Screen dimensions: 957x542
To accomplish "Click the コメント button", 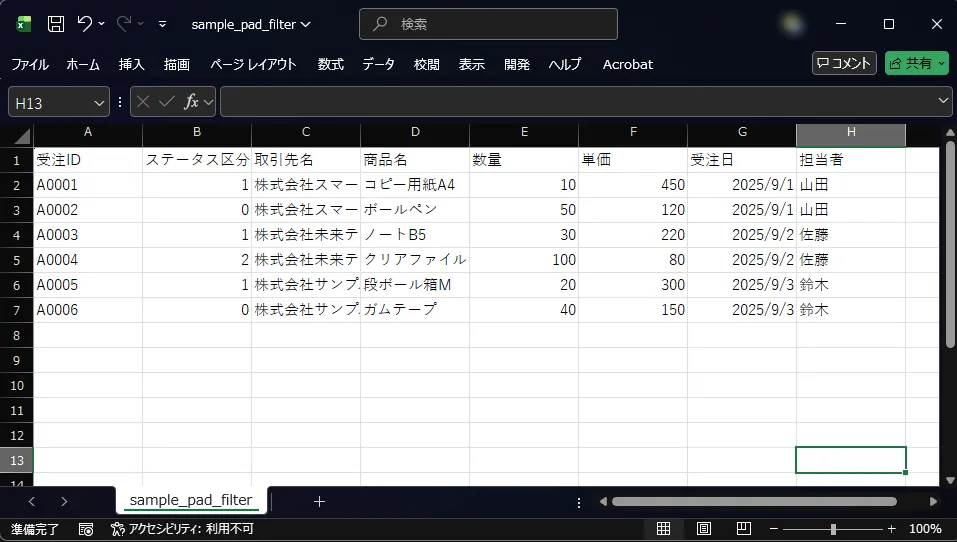I will (844, 63).
